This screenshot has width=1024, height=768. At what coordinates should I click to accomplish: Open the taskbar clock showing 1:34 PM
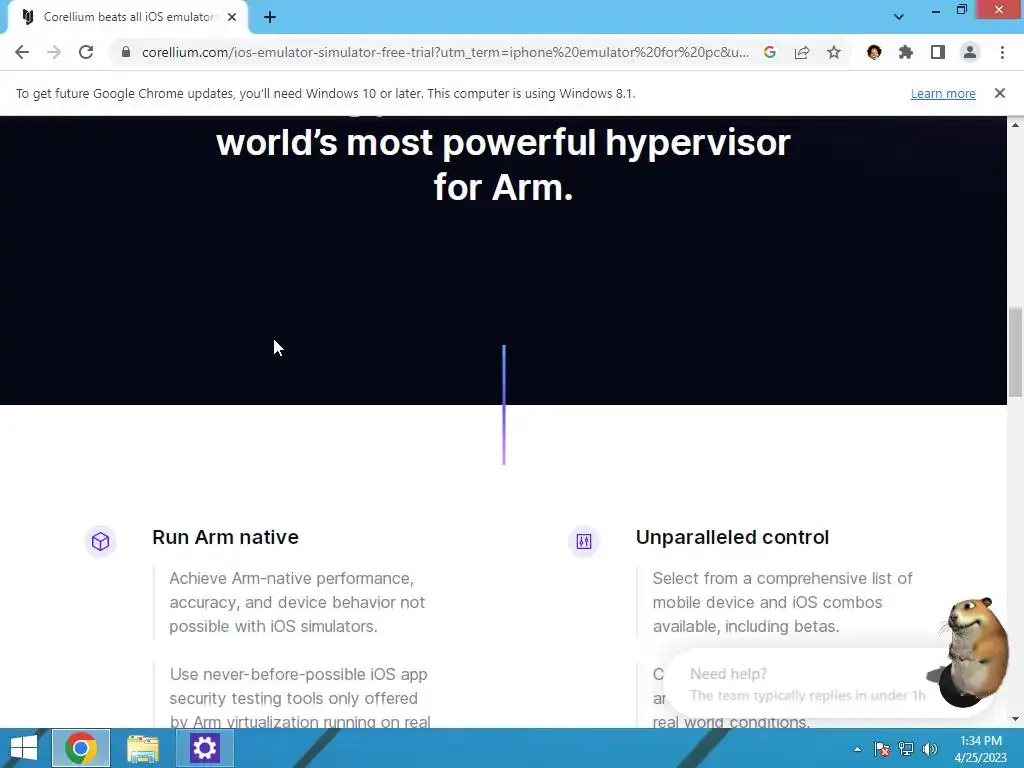(981, 749)
